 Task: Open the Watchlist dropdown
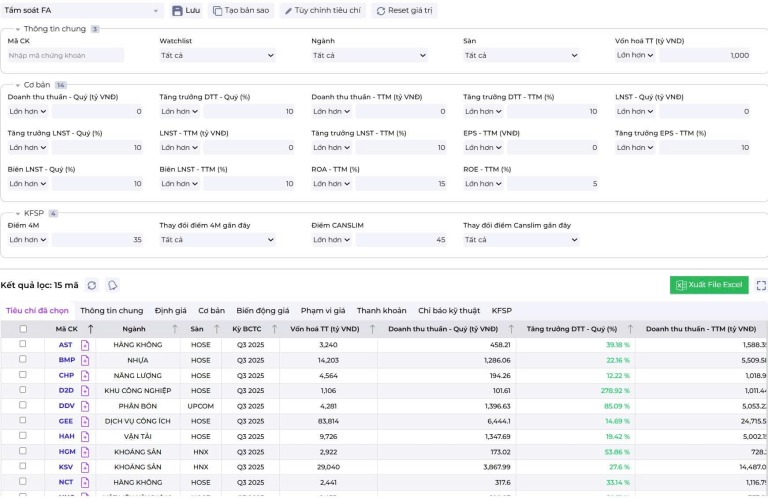point(217,55)
